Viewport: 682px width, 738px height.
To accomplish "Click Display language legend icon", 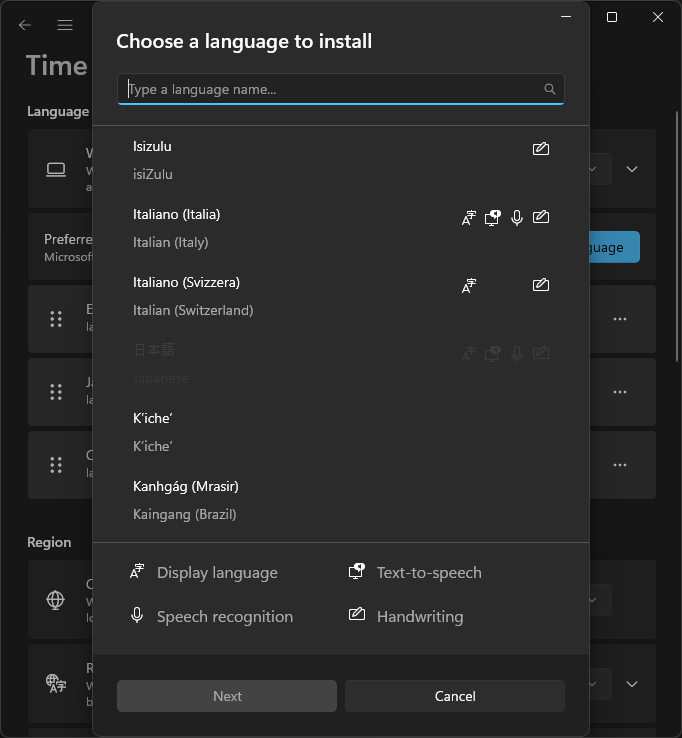I will pyautogui.click(x=137, y=571).
